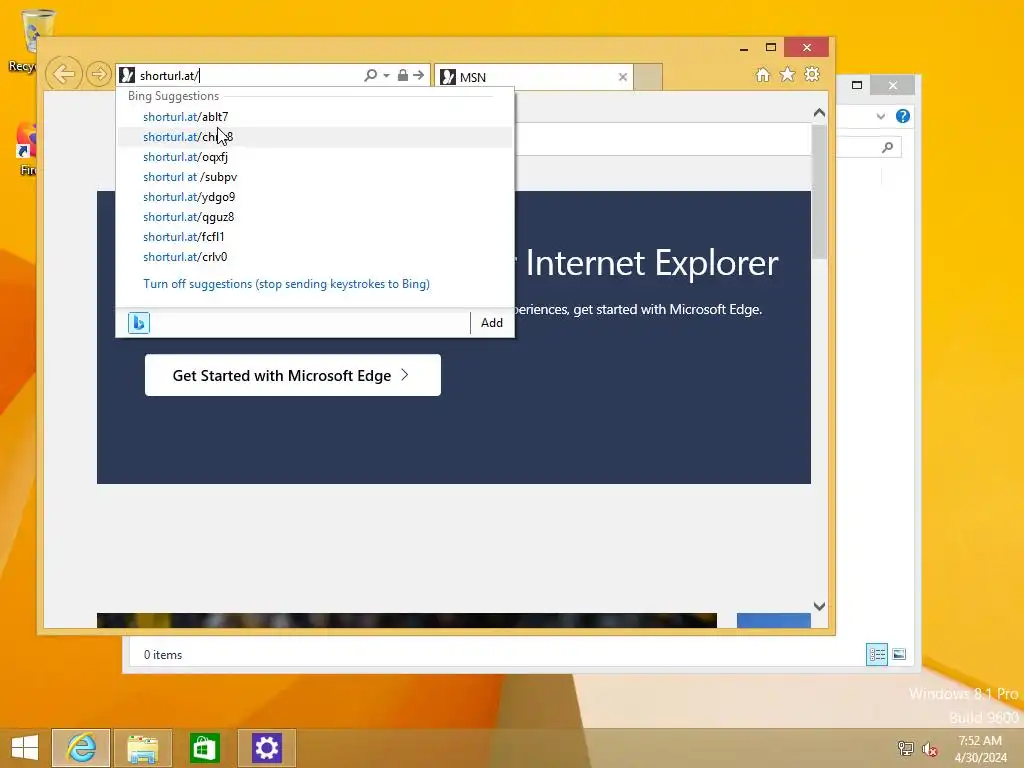Select suggestion shorturl.at/crlv0

[315, 257]
